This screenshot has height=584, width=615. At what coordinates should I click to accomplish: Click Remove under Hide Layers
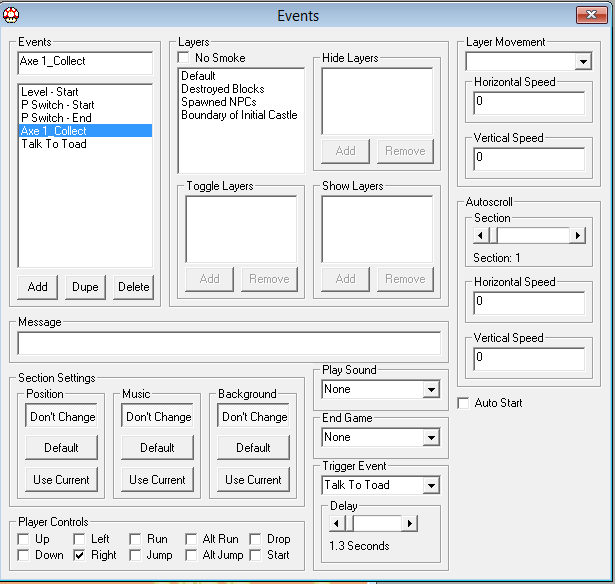pyautogui.click(x=405, y=151)
